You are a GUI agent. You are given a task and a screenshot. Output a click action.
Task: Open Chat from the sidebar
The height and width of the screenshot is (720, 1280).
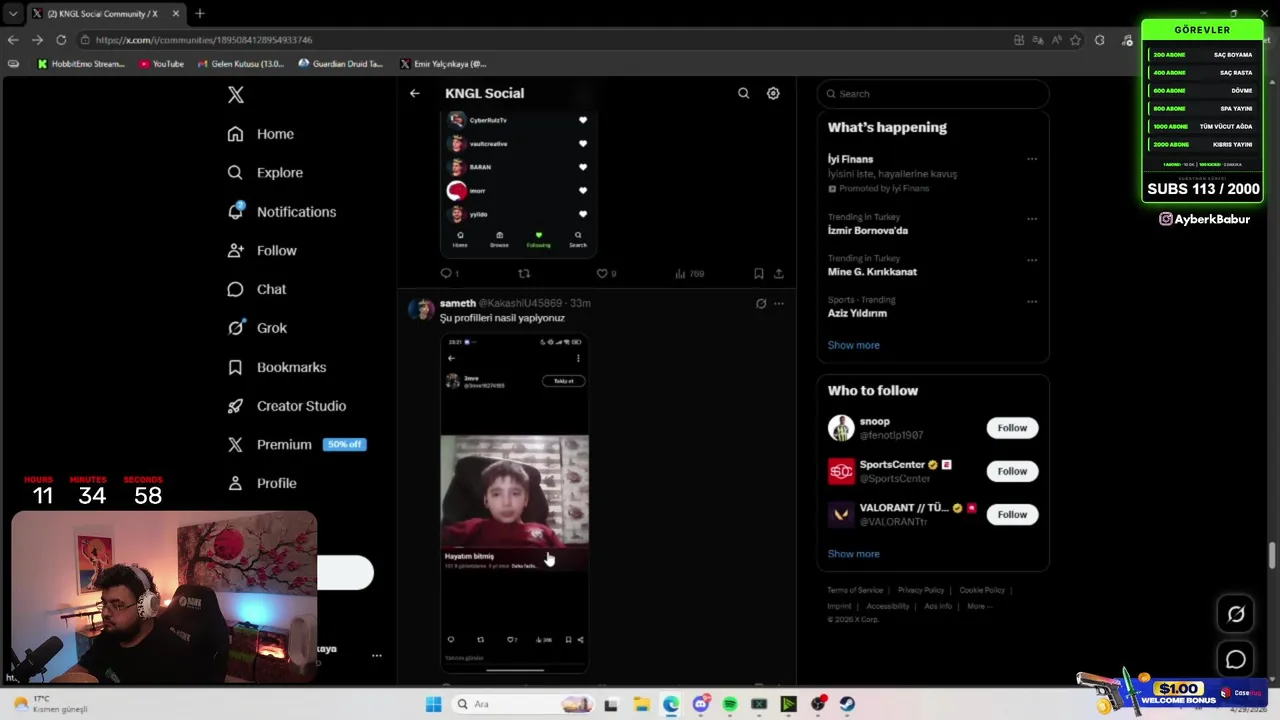click(x=257, y=289)
